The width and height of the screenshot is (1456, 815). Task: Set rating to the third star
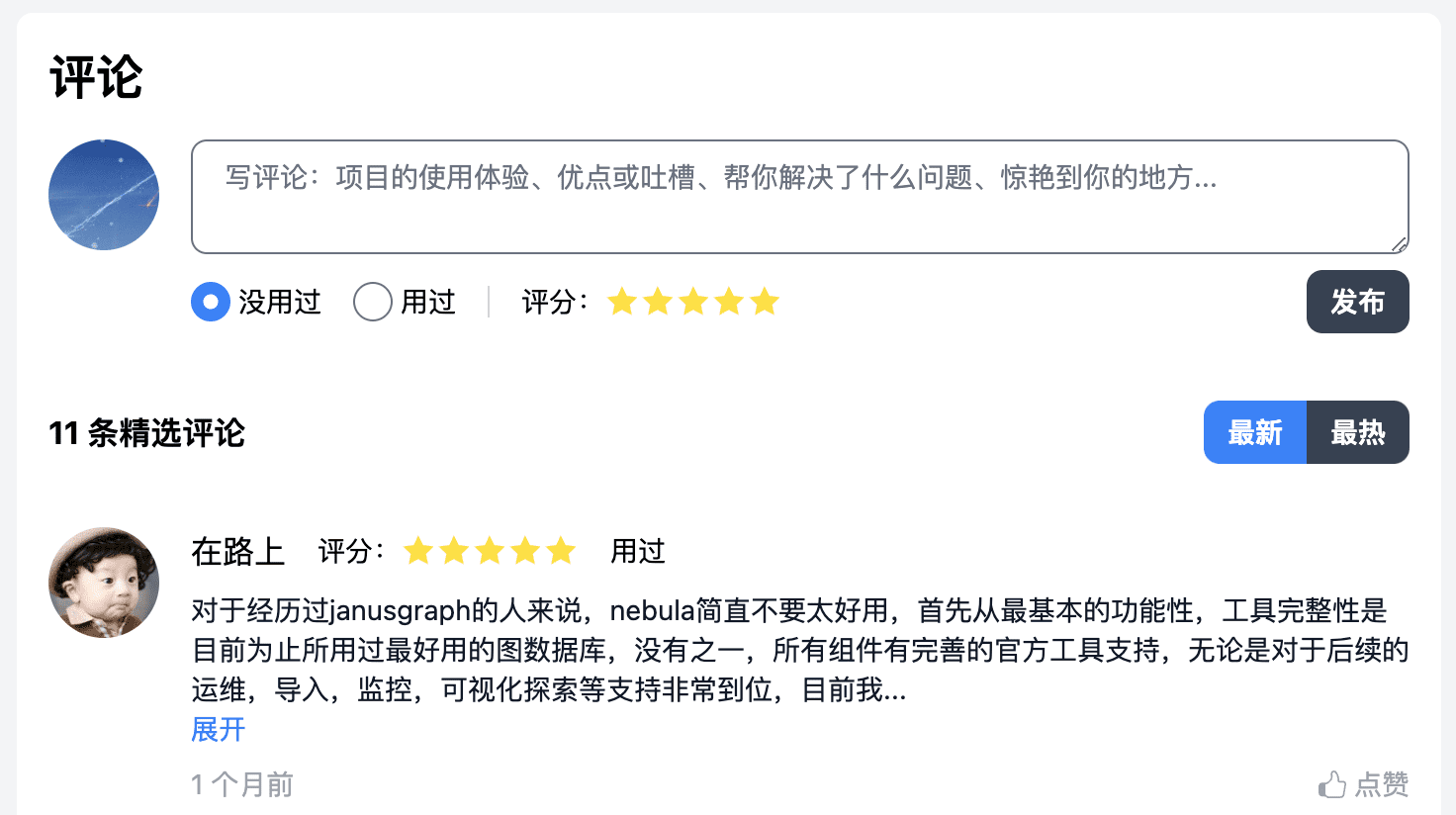point(693,302)
